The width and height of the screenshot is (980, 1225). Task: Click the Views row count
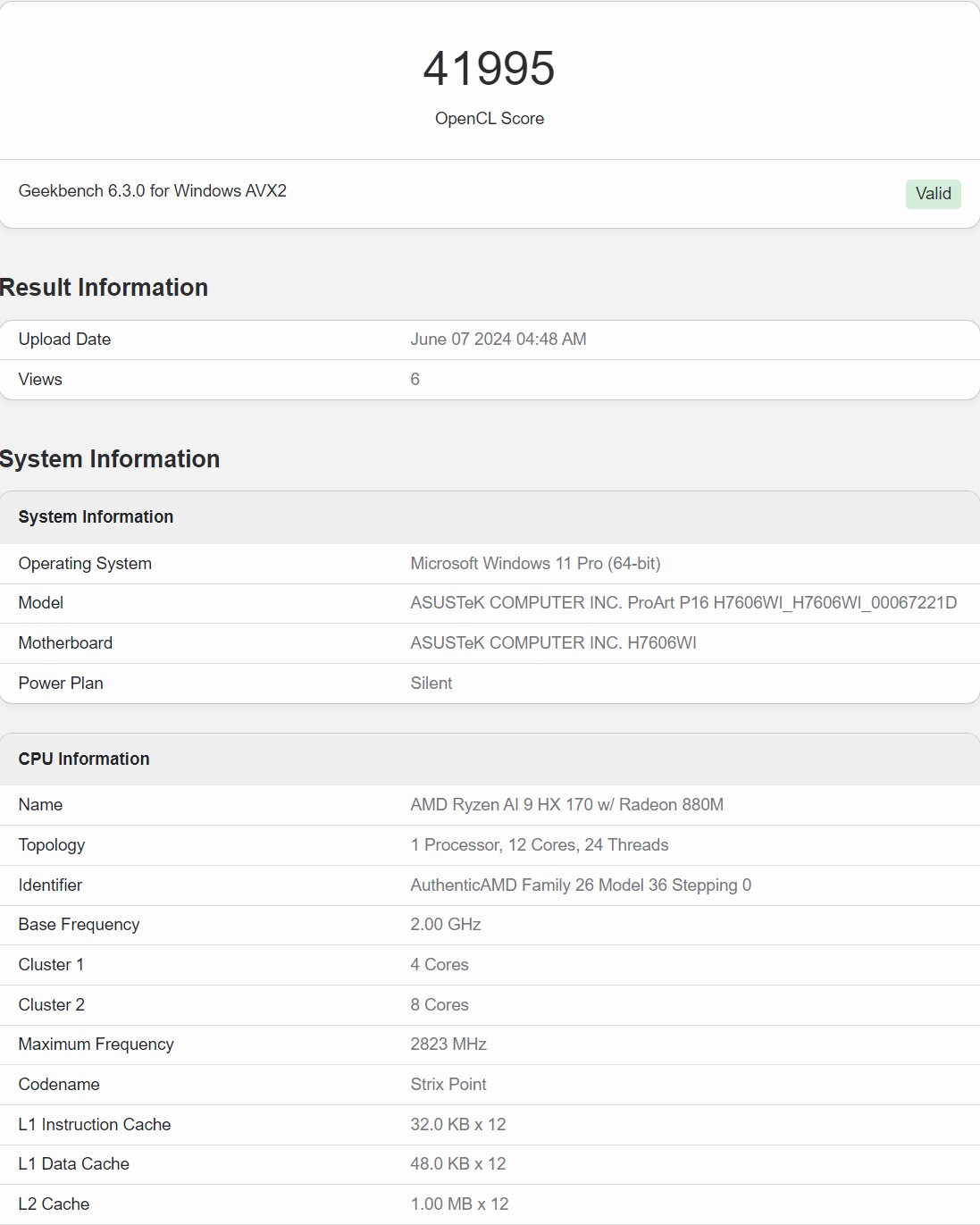[x=415, y=380]
